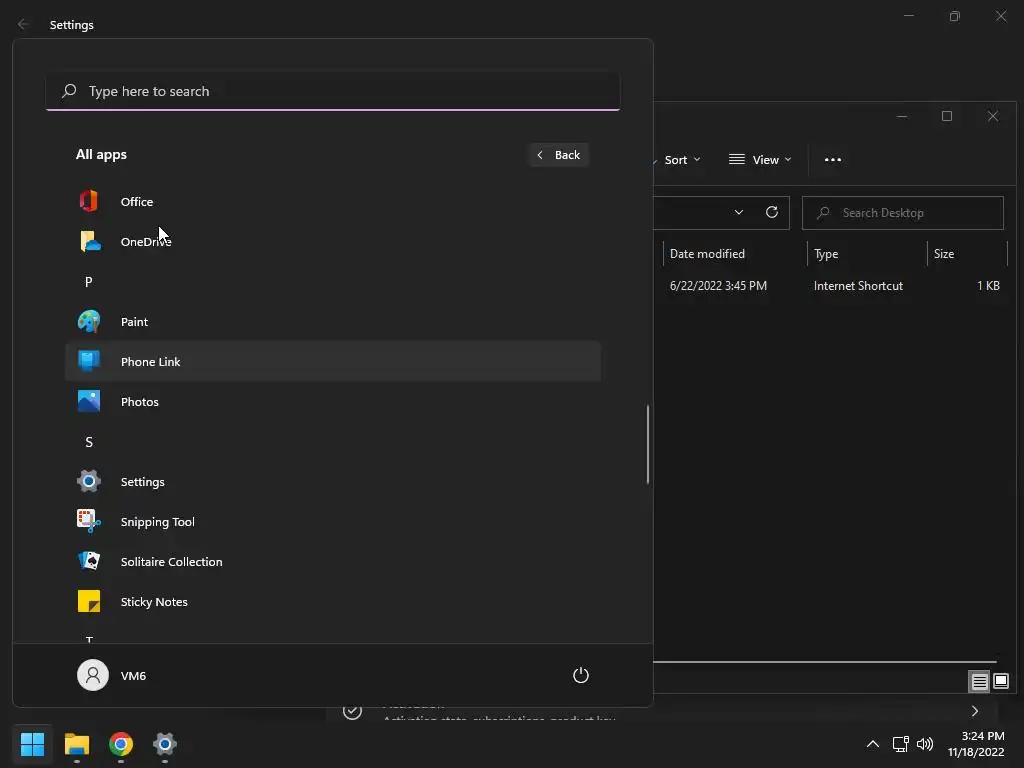The height and width of the screenshot is (768, 1024).
Task: Open Google Chrome from the taskbar
Action: coord(121,744)
